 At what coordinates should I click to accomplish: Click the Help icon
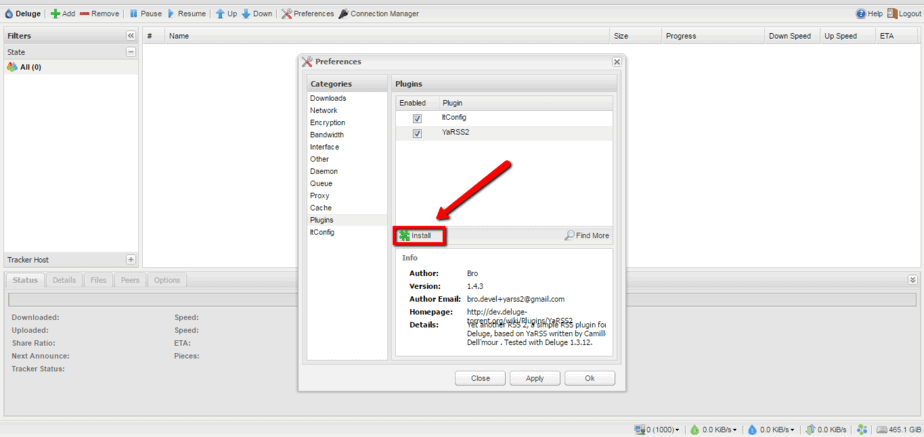coord(861,14)
